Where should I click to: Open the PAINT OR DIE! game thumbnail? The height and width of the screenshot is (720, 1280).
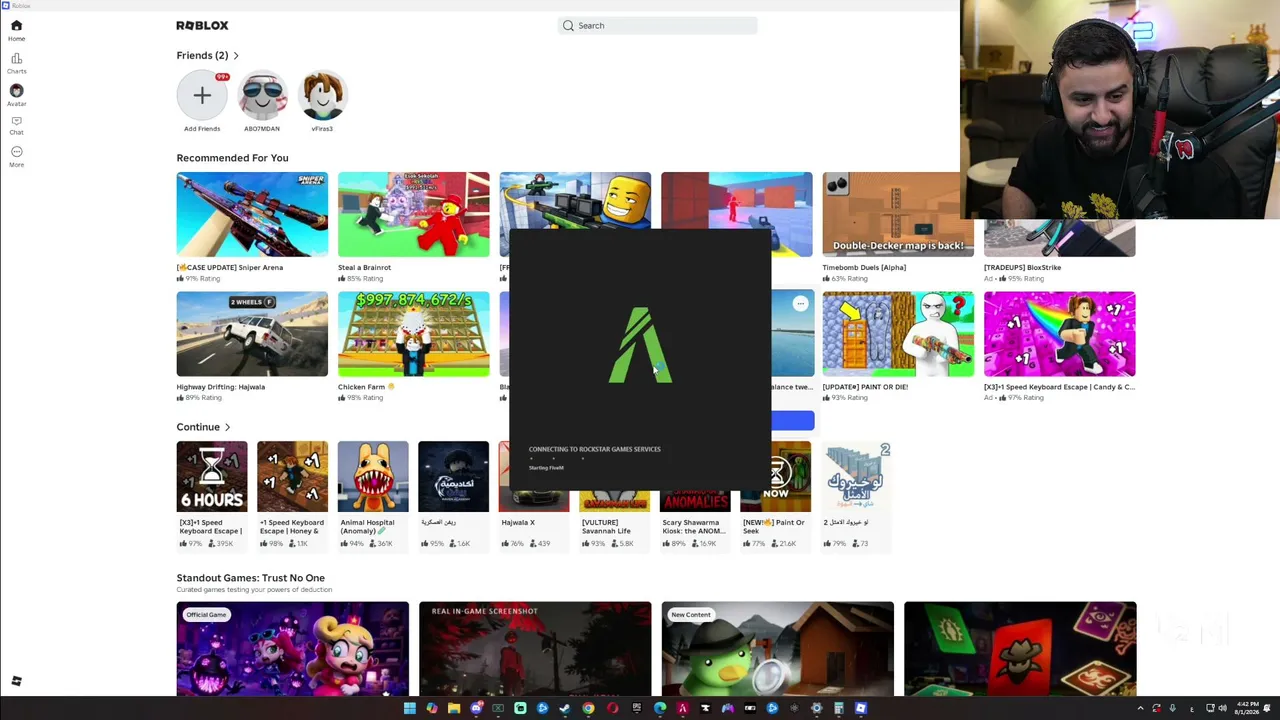(898, 334)
